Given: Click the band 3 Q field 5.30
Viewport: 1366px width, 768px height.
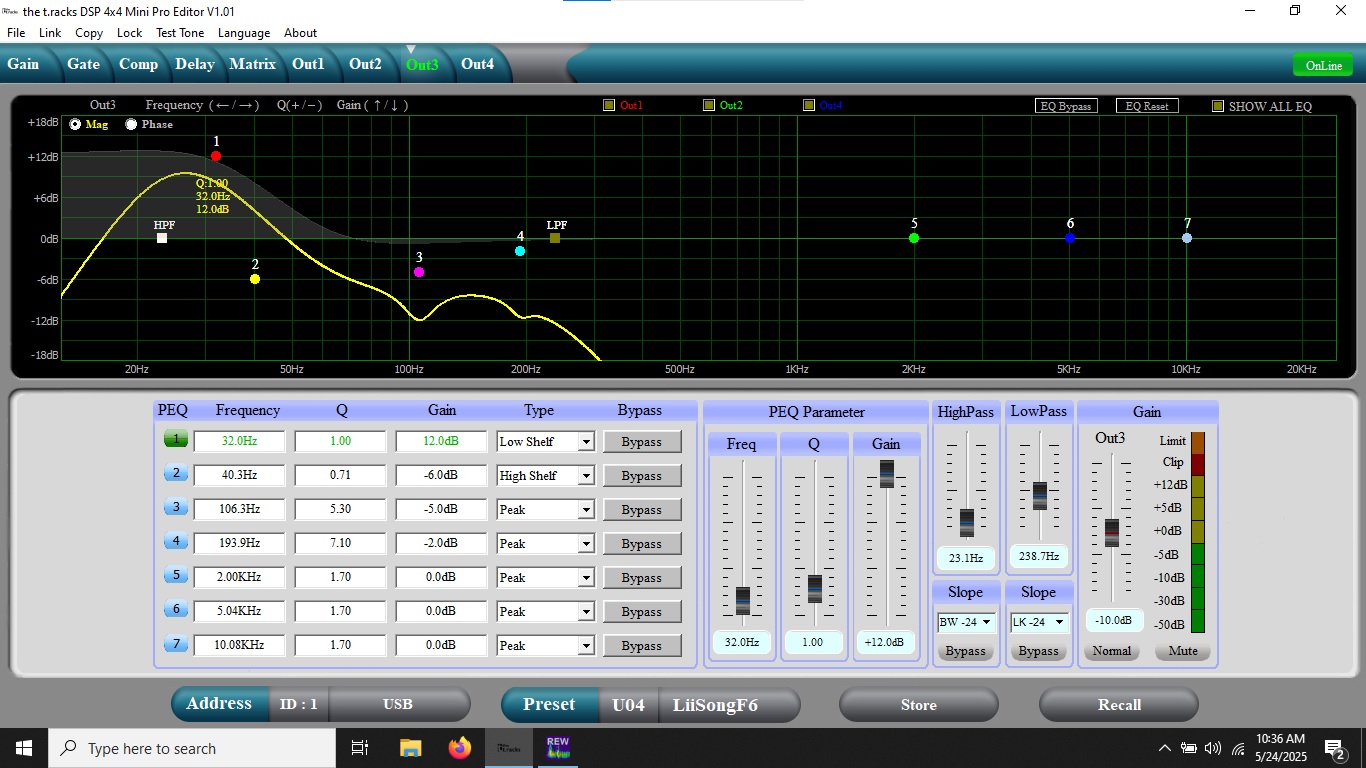Looking at the screenshot, I should click(x=340, y=509).
